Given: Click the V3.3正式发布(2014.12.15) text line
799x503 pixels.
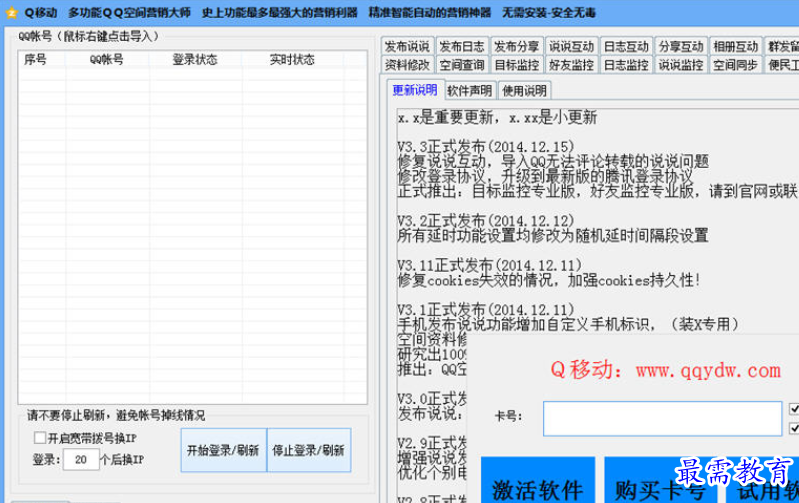Looking at the screenshot, I should tap(486, 147).
